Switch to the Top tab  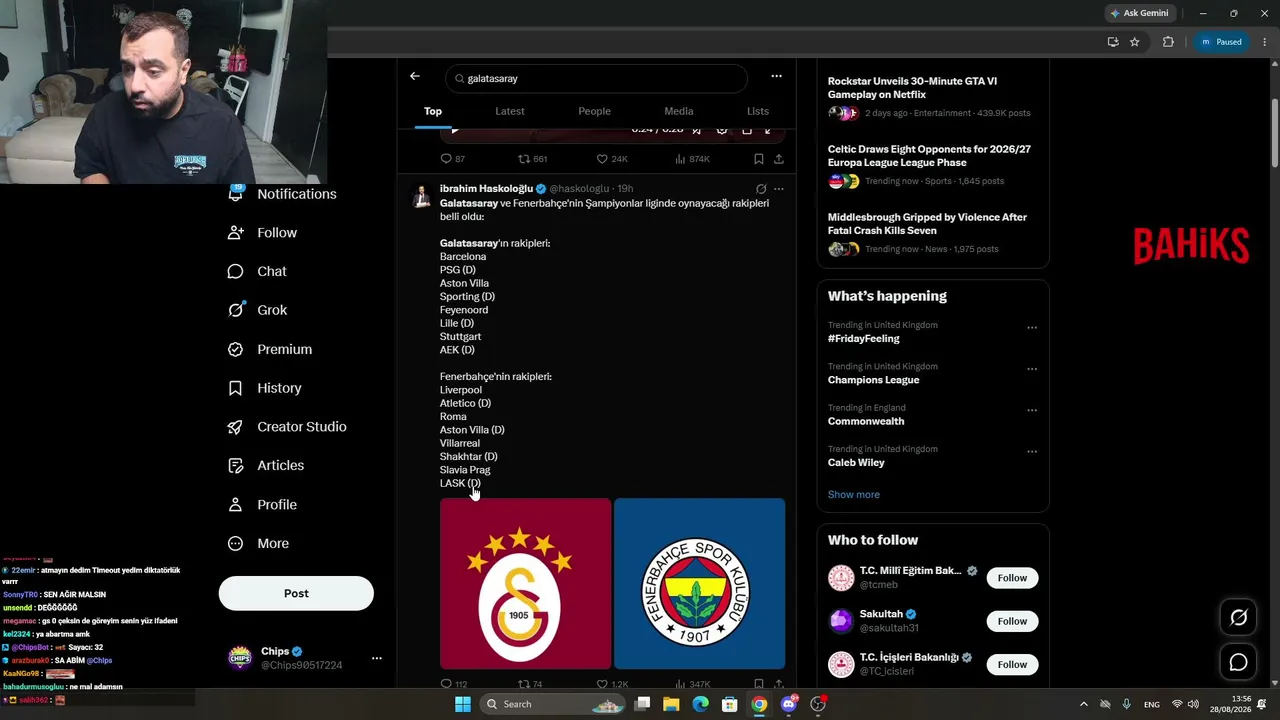point(433,111)
